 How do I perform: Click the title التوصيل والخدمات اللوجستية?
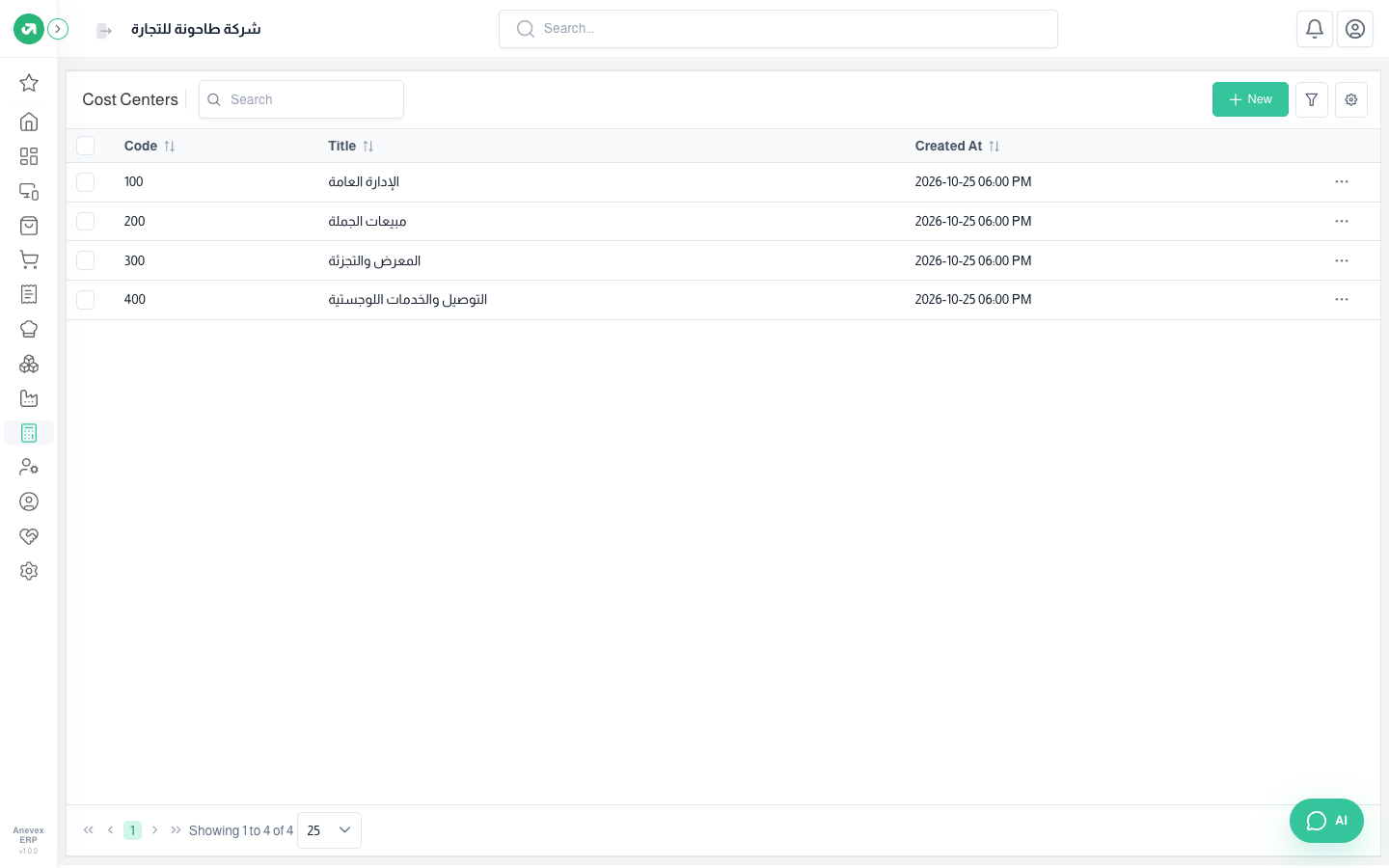[408, 299]
